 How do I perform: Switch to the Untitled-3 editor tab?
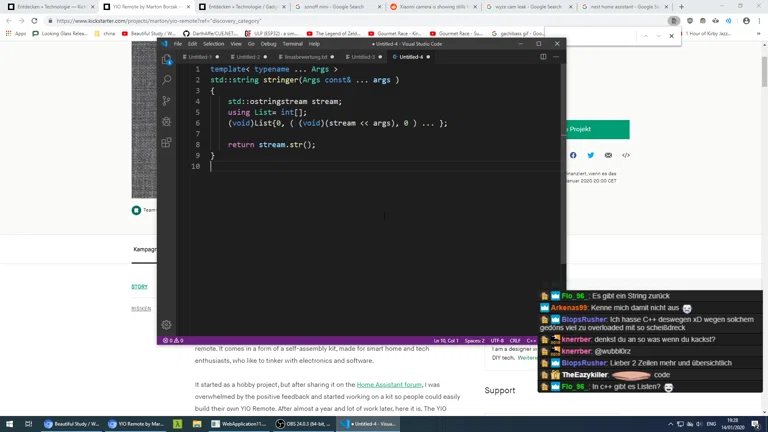[x=363, y=57]
